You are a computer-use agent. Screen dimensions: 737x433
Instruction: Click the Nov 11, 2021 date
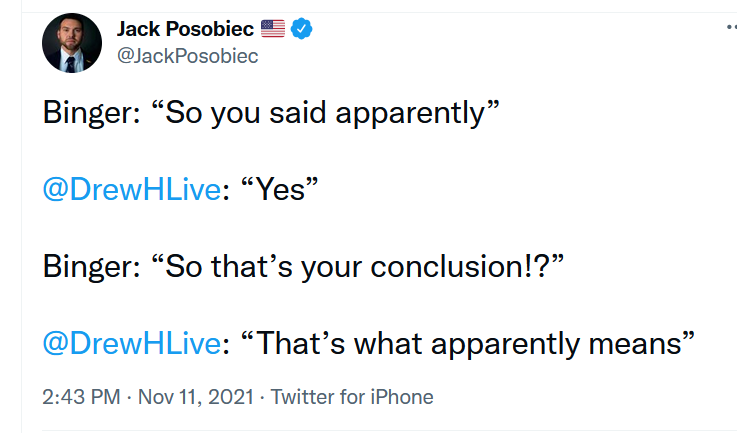(x=196, y=397)
